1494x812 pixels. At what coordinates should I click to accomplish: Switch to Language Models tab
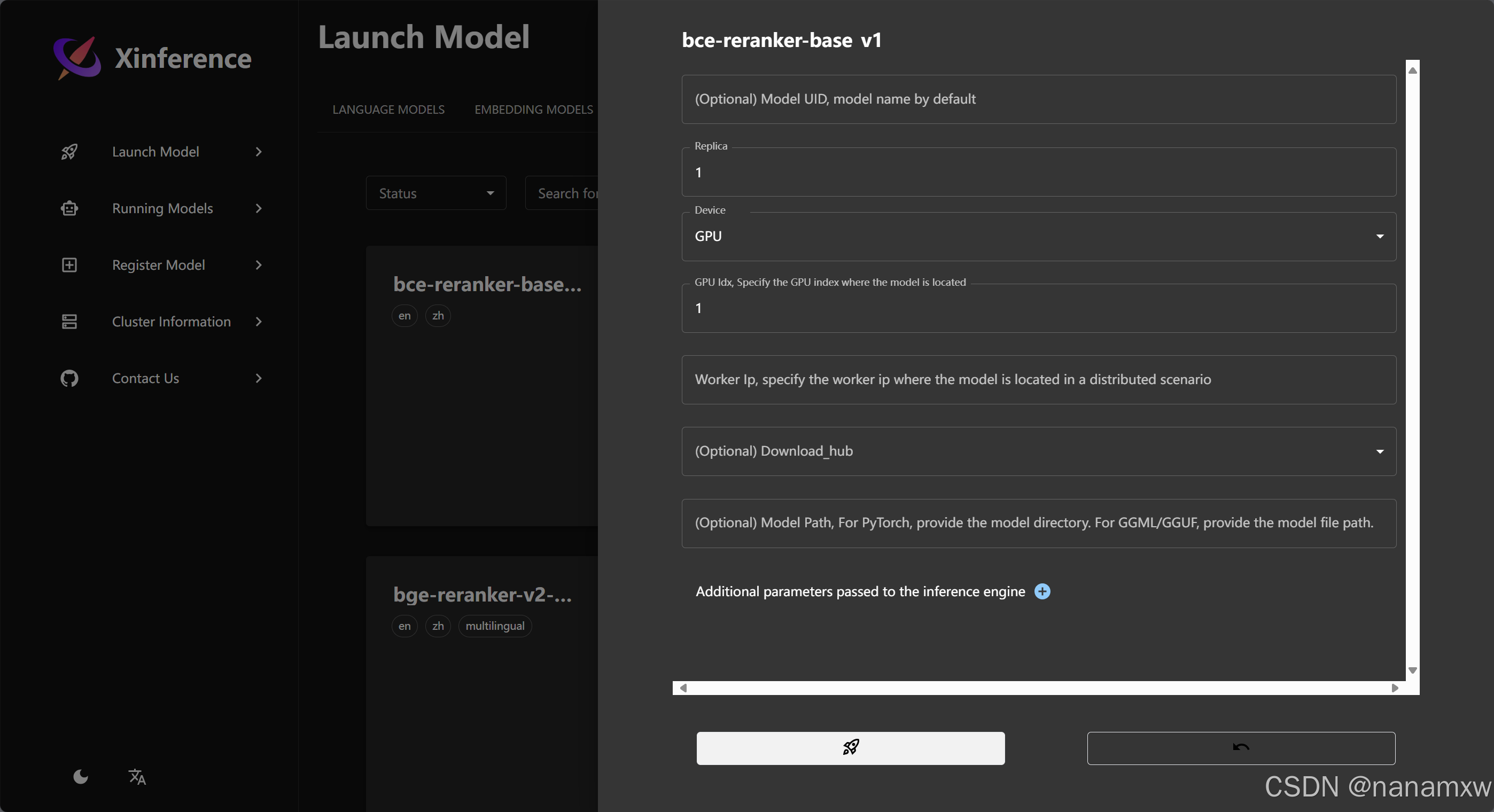click(x=388, y=110)
